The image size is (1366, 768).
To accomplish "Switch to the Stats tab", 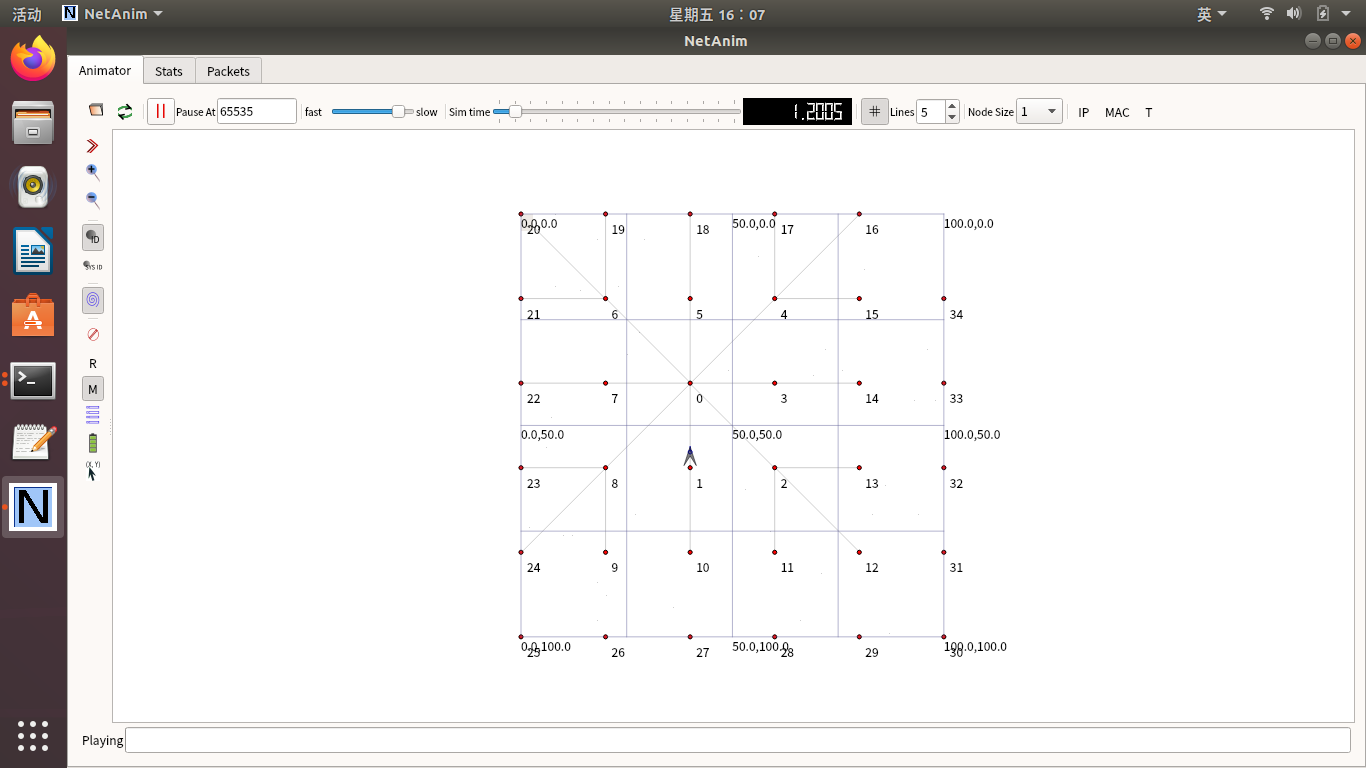I will point(169,71).
